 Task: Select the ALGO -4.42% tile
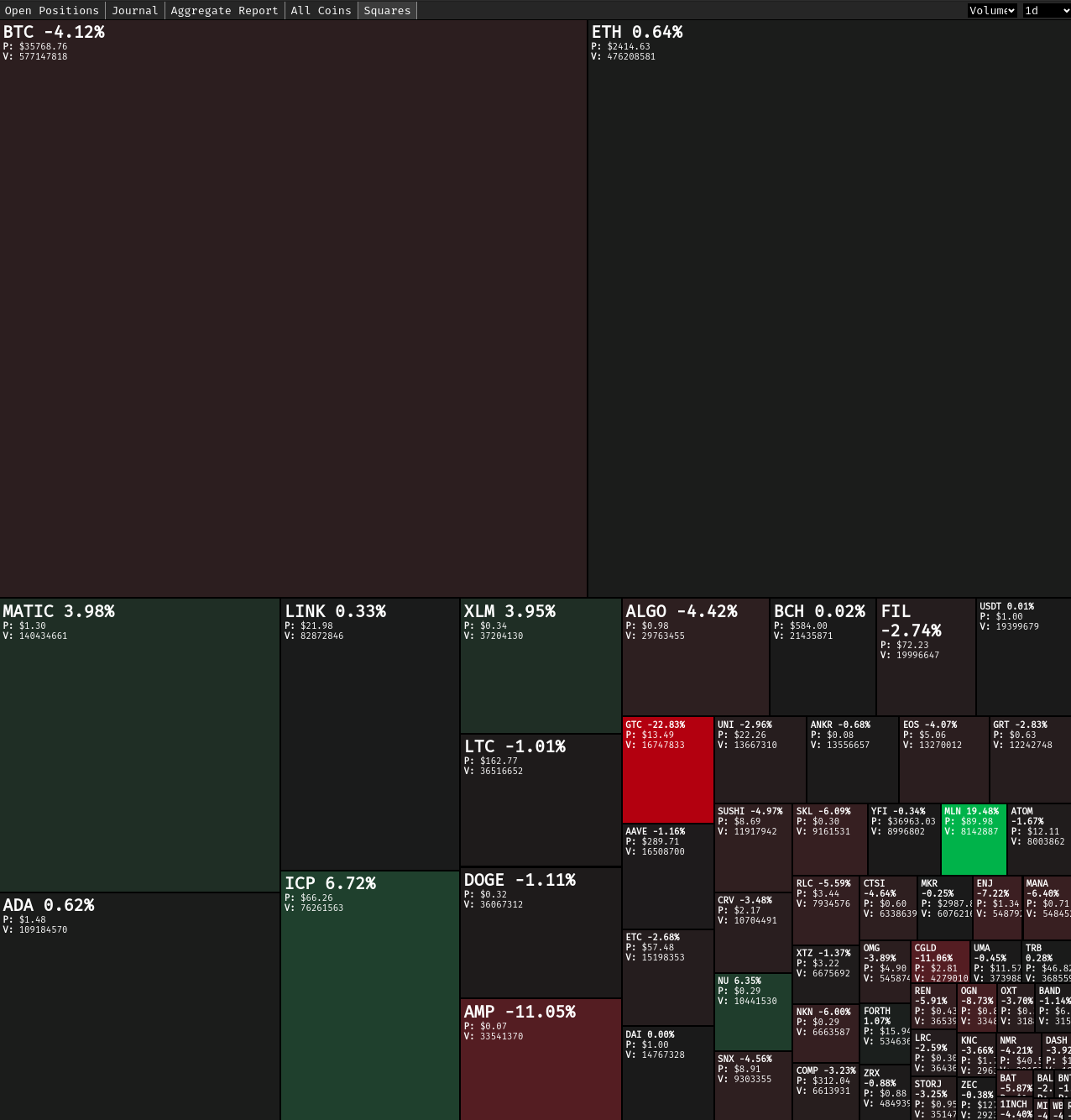coord(696,657)
